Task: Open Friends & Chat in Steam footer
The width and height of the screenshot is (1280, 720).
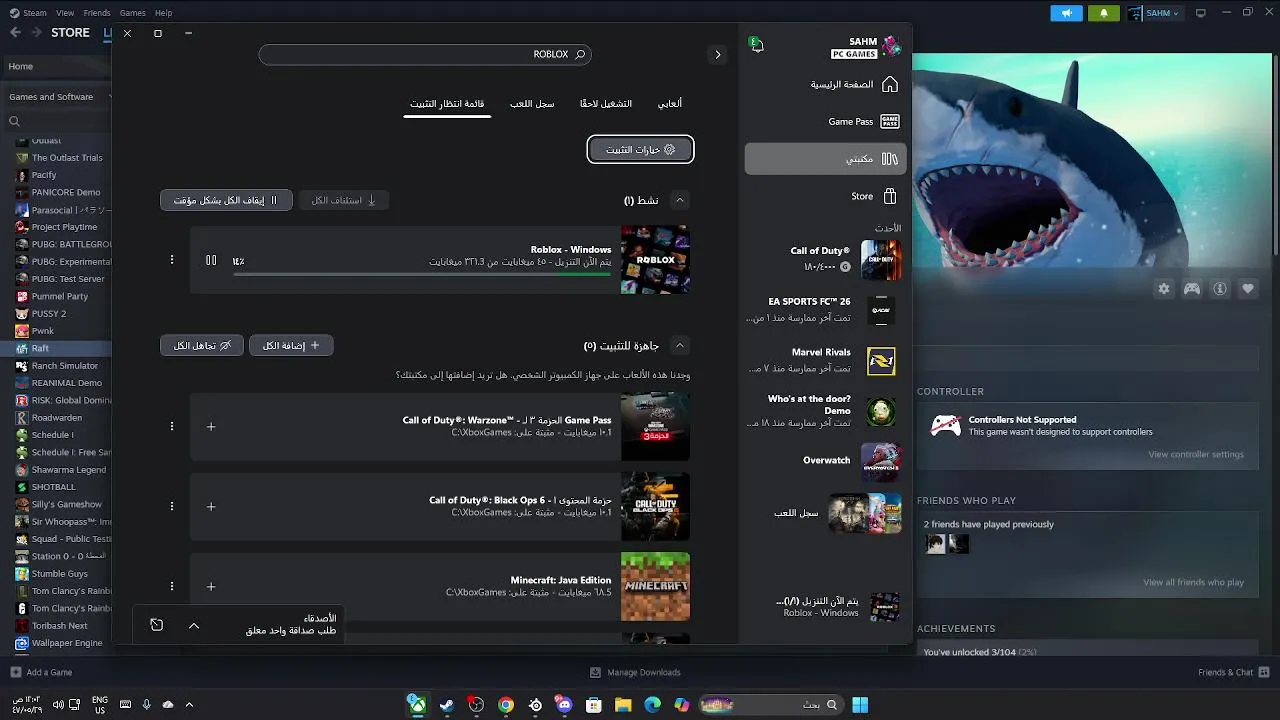Action: [x=1234, y=672]
